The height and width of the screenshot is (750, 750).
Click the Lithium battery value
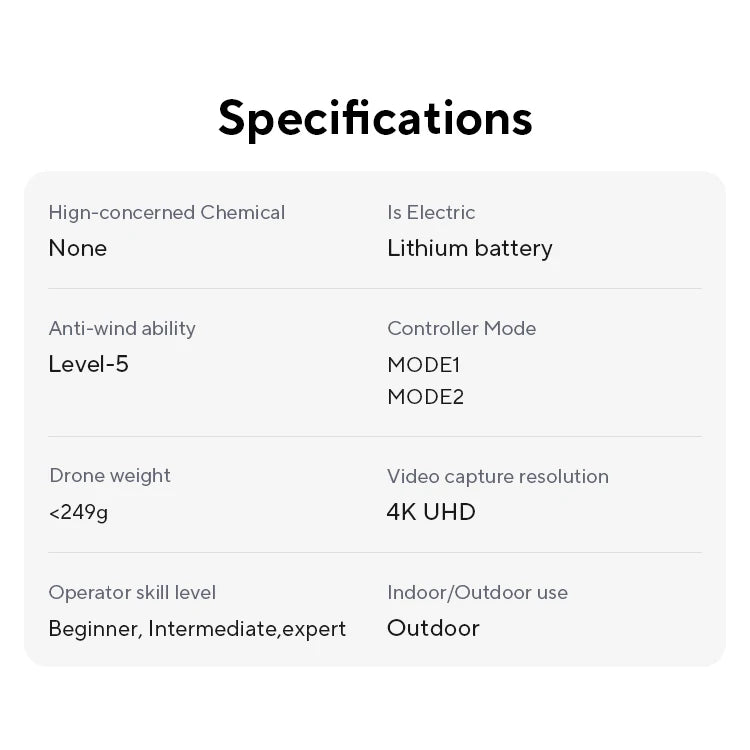click(x=469, y=248)
